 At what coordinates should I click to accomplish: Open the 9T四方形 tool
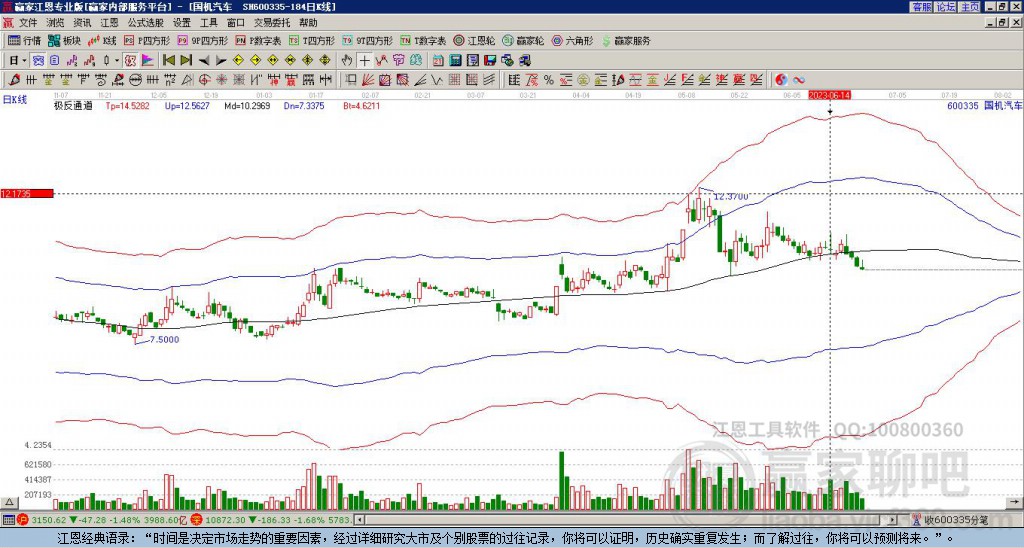(368, 40)
